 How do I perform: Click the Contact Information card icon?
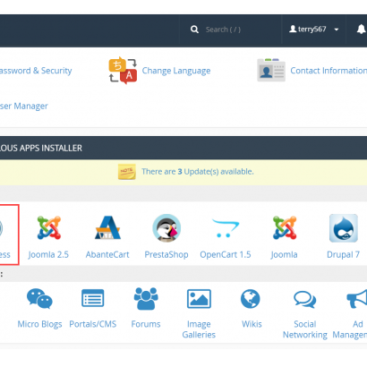point(271,70)
